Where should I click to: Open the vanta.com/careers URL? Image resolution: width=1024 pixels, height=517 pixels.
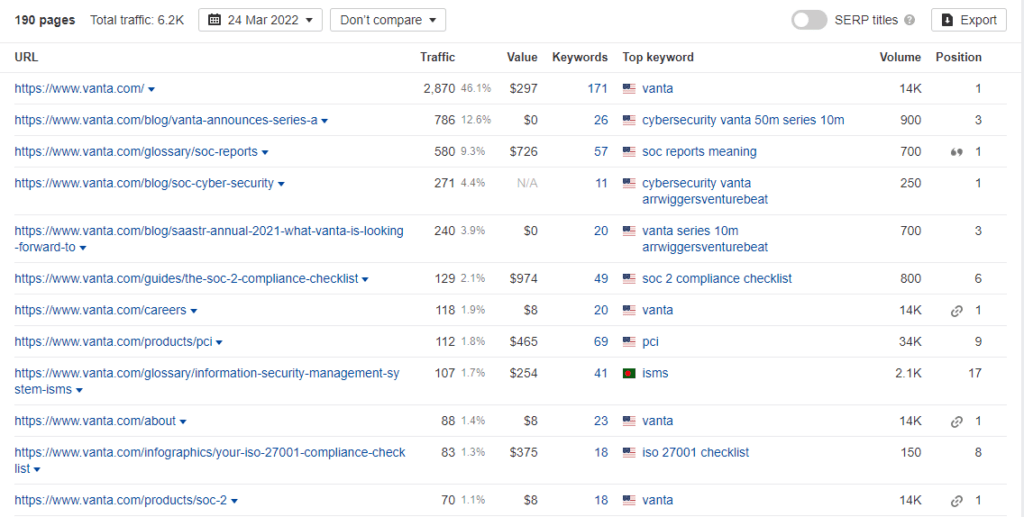[101, 310]
